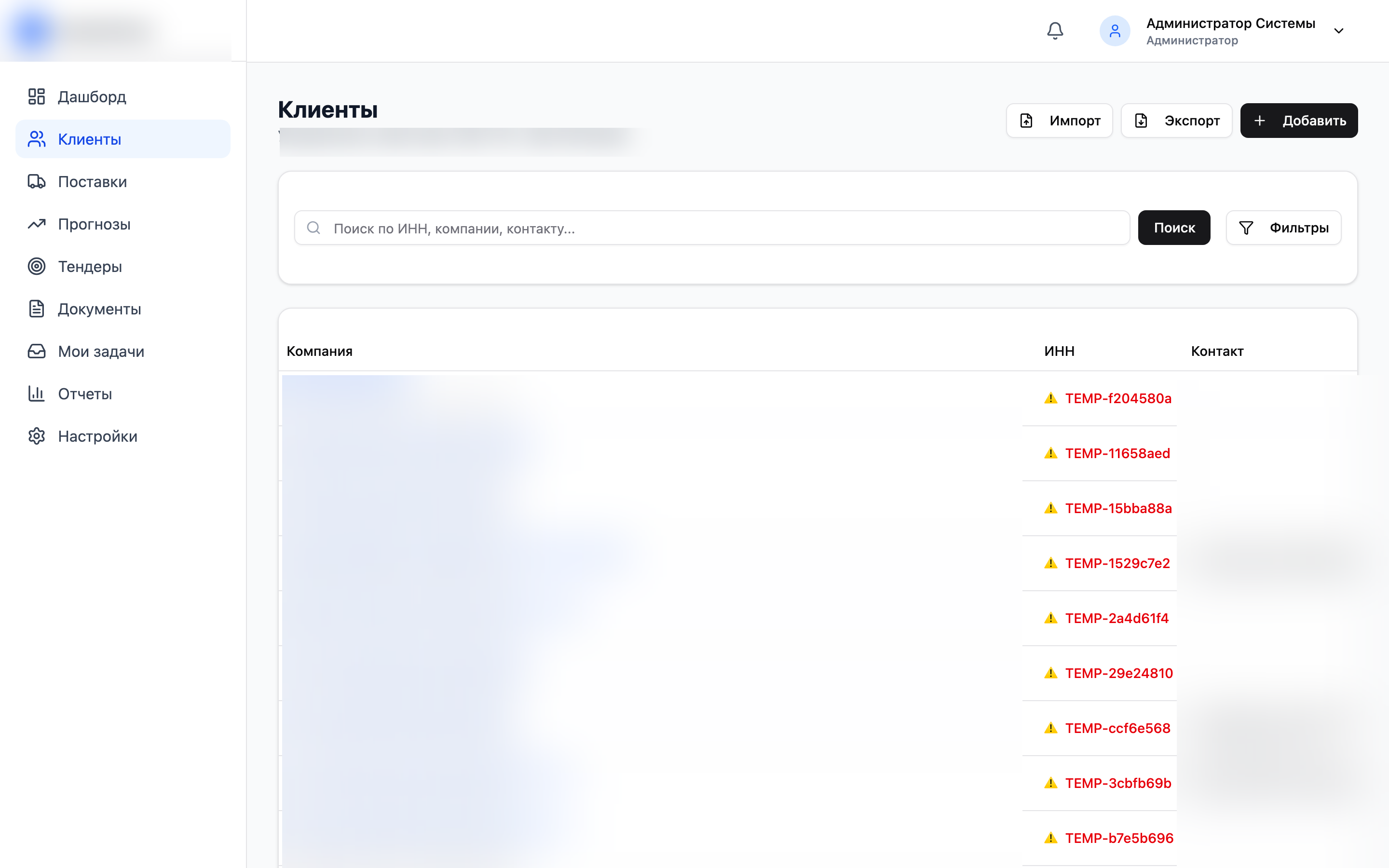This screenshot has width=1389, height=868.
Task: Select INN value TEMP-15bba88a
Action: [1118, 509]
